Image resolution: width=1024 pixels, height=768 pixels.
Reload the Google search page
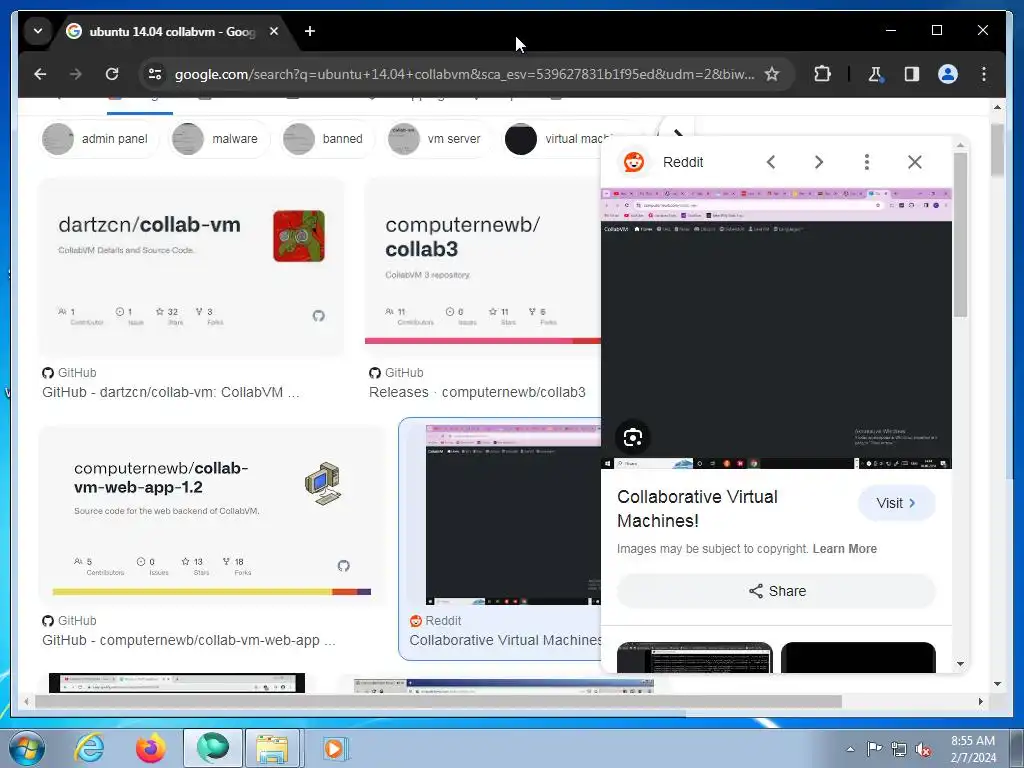pos(112,74)
